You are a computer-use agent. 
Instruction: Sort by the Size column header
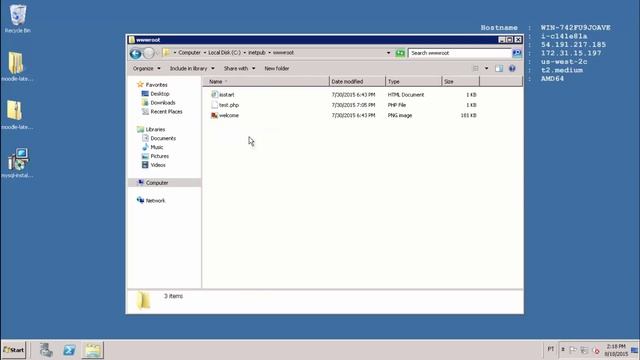[x=461, y=82]
